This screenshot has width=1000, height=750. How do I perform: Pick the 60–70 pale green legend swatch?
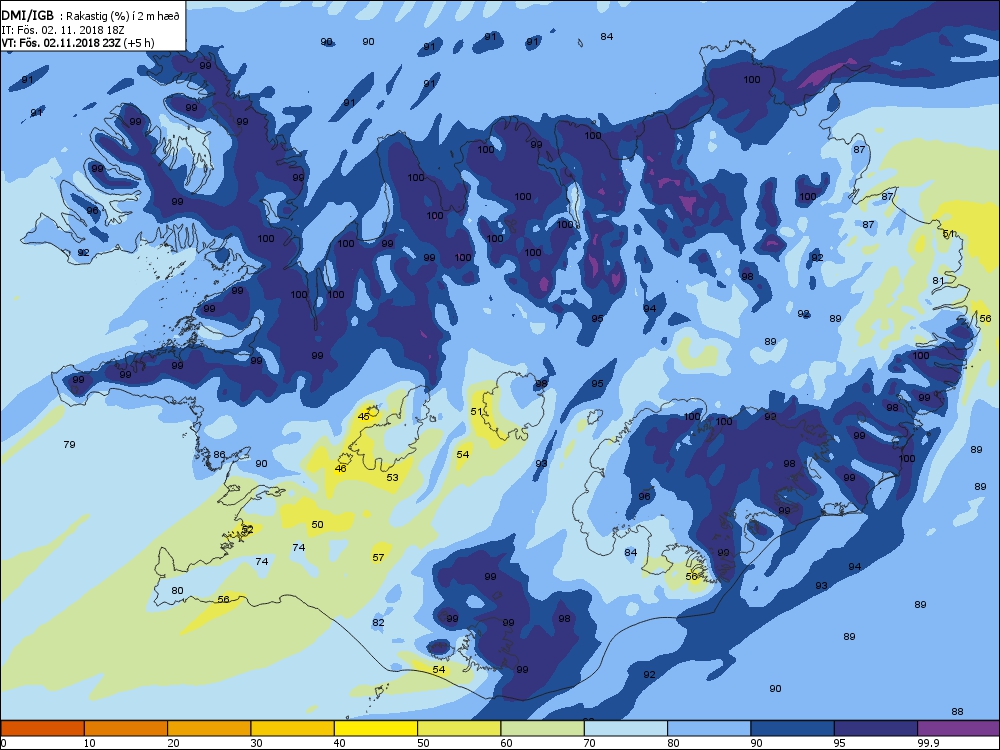pyautogui.click(x=543, y=728)
